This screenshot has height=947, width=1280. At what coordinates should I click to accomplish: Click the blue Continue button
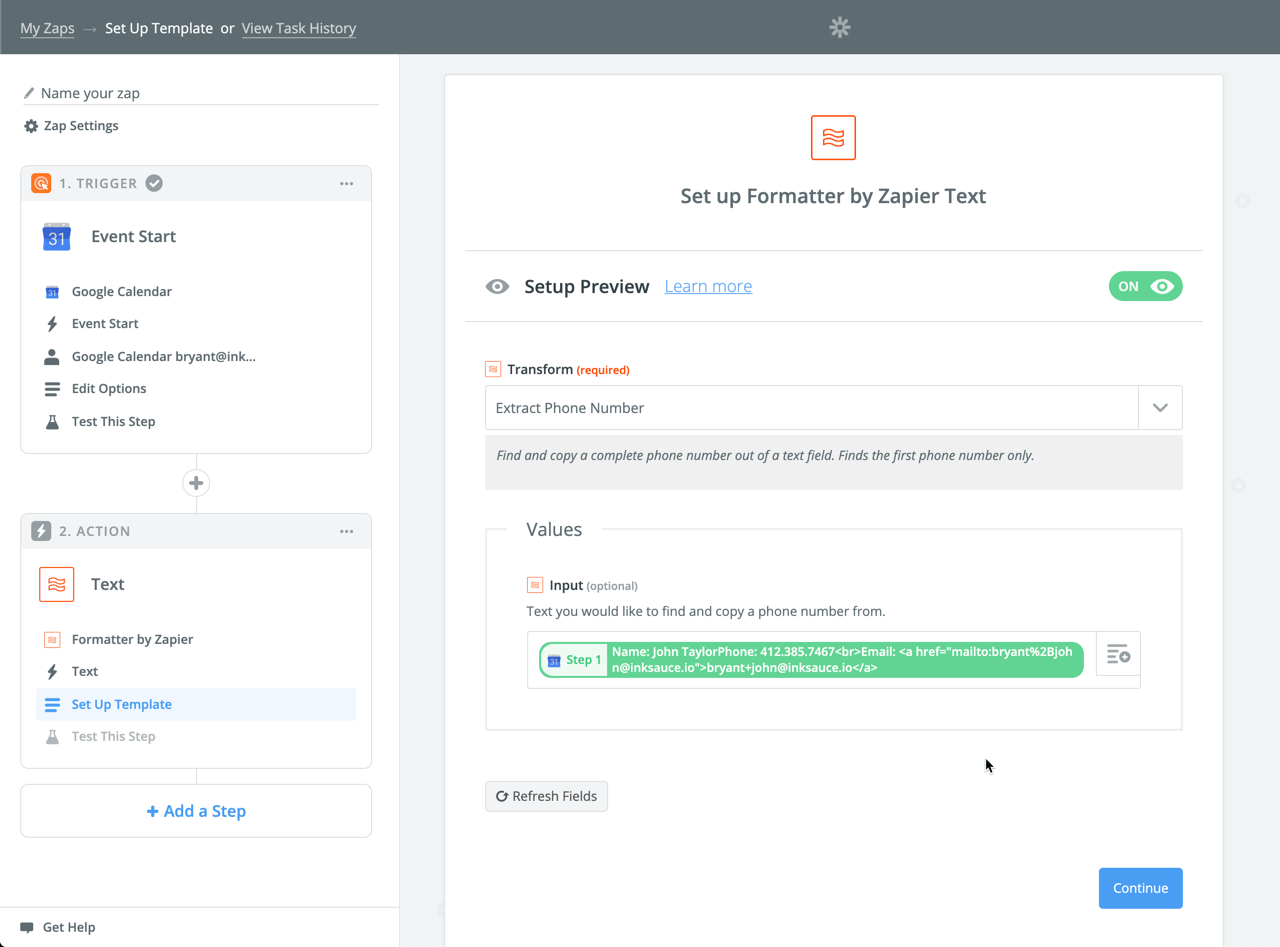click(x=1140, y=888)
